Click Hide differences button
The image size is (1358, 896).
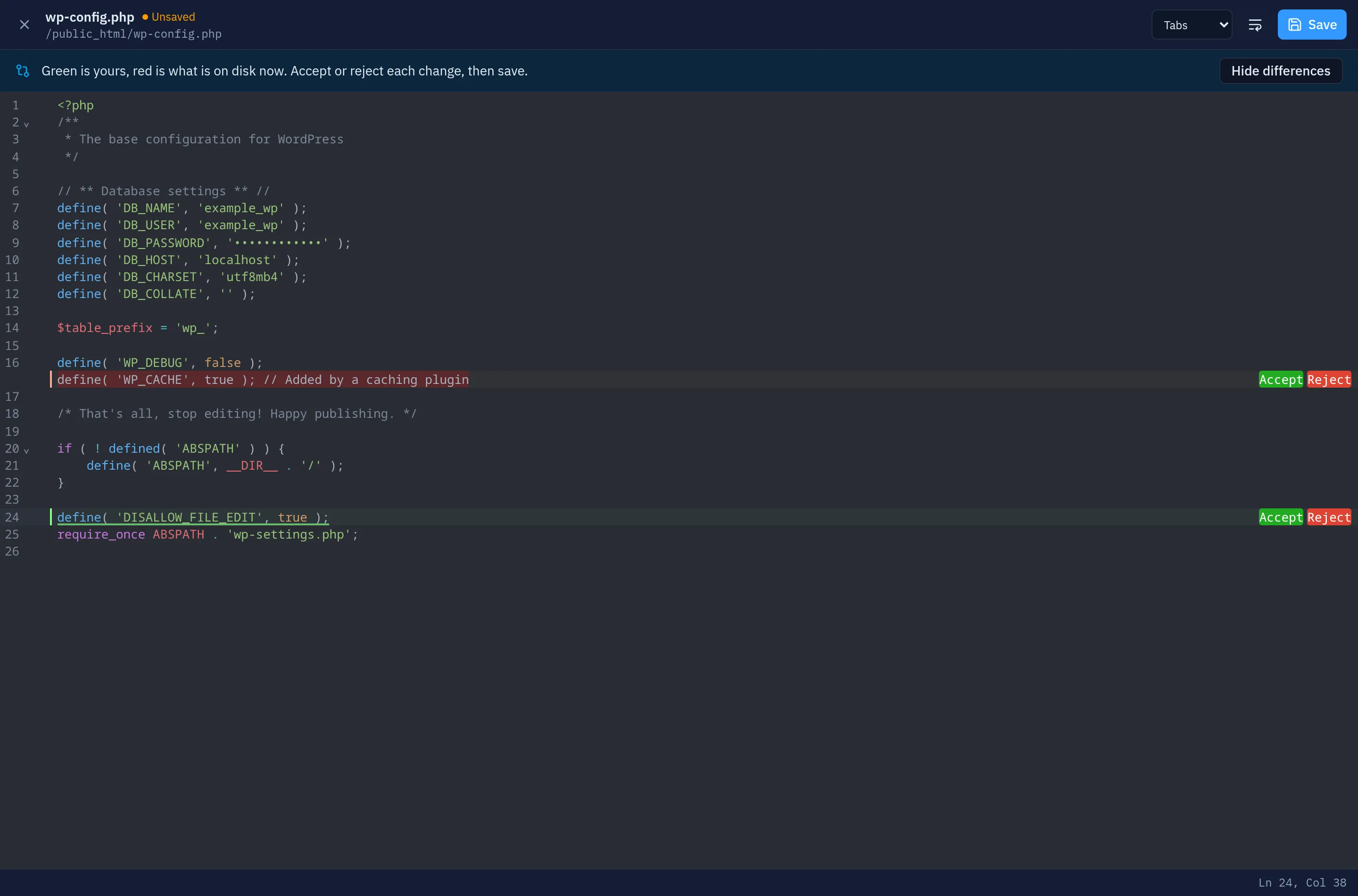pyautogui.click(x=1280, y=71)
